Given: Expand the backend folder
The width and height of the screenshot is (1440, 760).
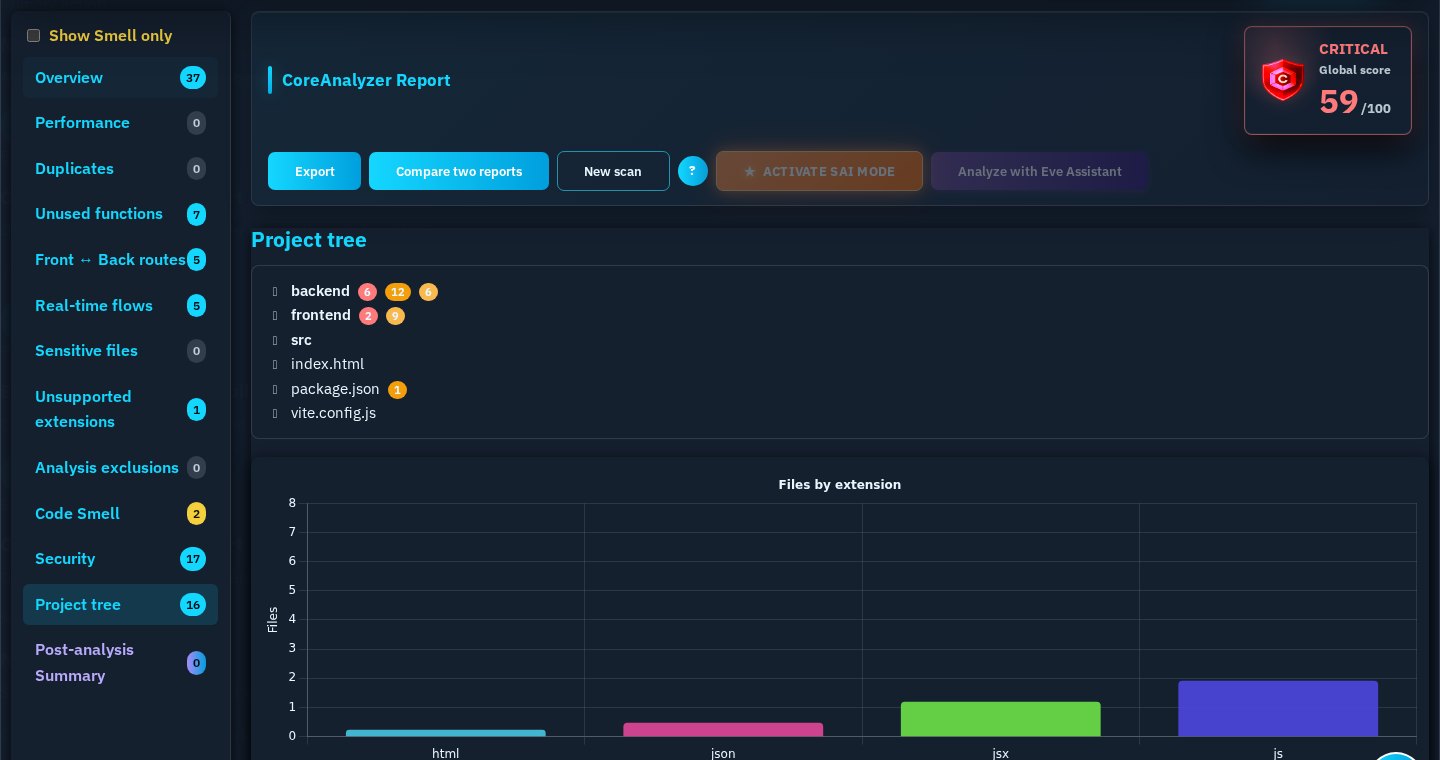Looking at the screenshot, I should pos(320,291).
